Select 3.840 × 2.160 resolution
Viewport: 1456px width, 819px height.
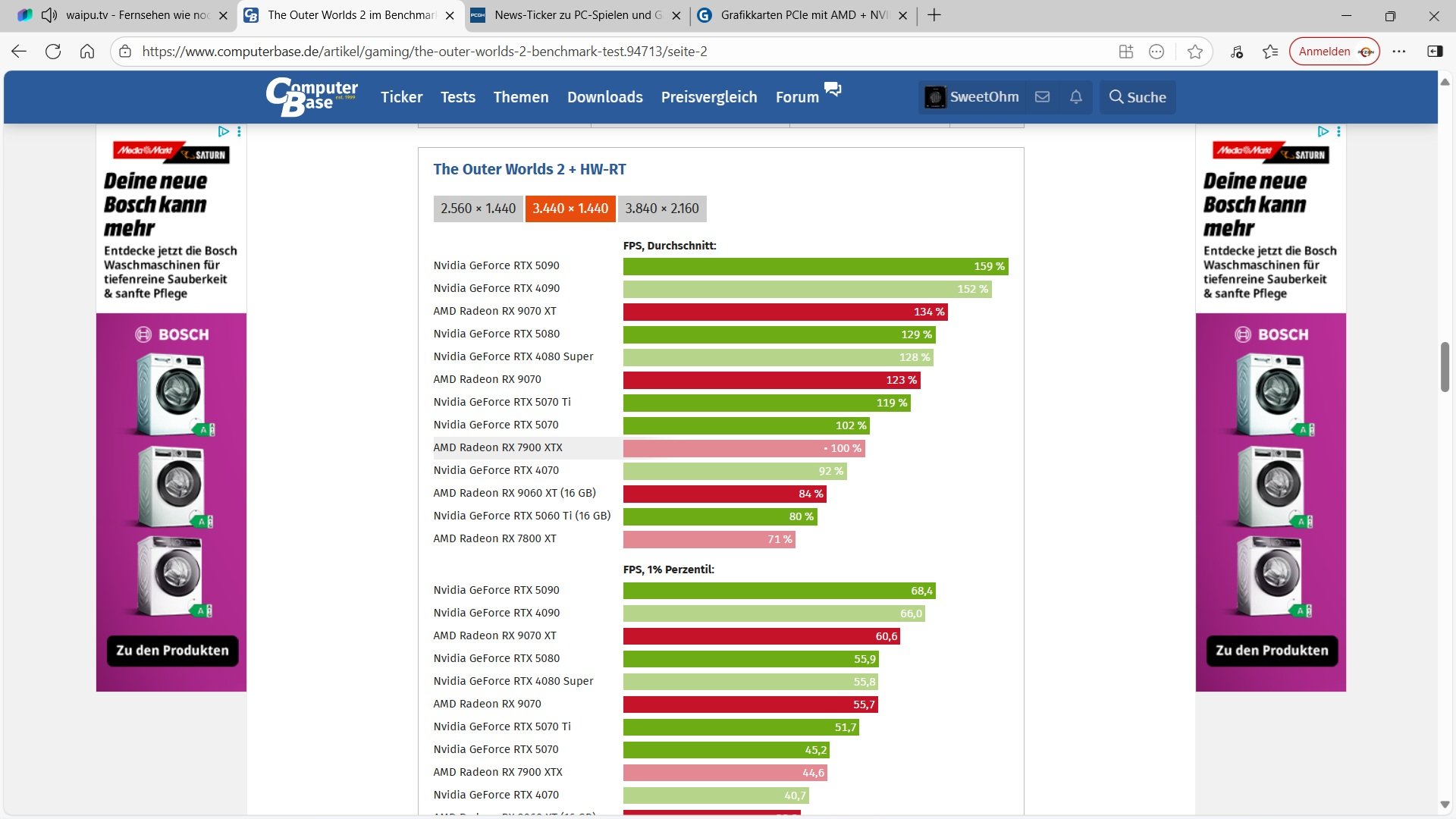(662, 209)
